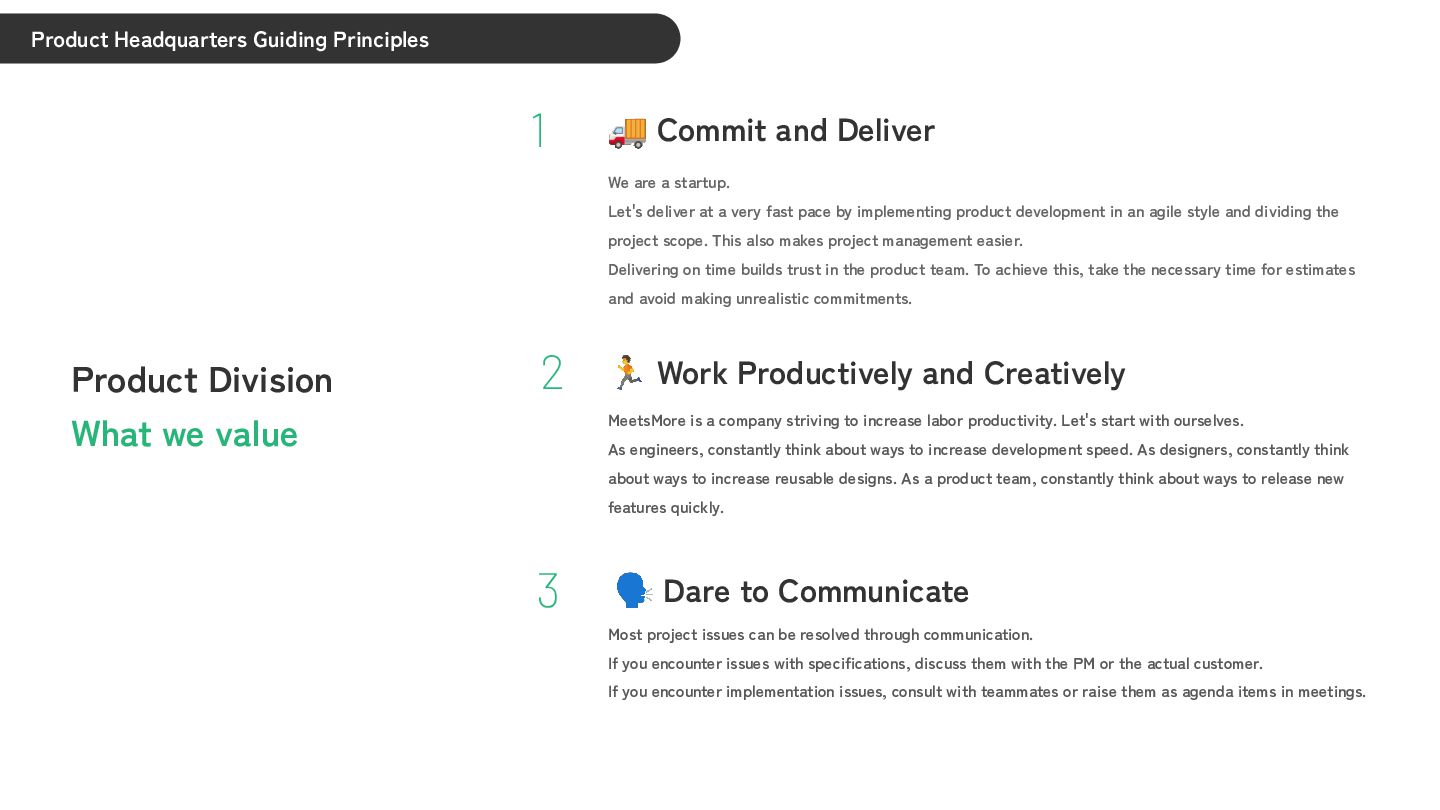
Task: Click the running person emoji icon
Action: (627, 372)
